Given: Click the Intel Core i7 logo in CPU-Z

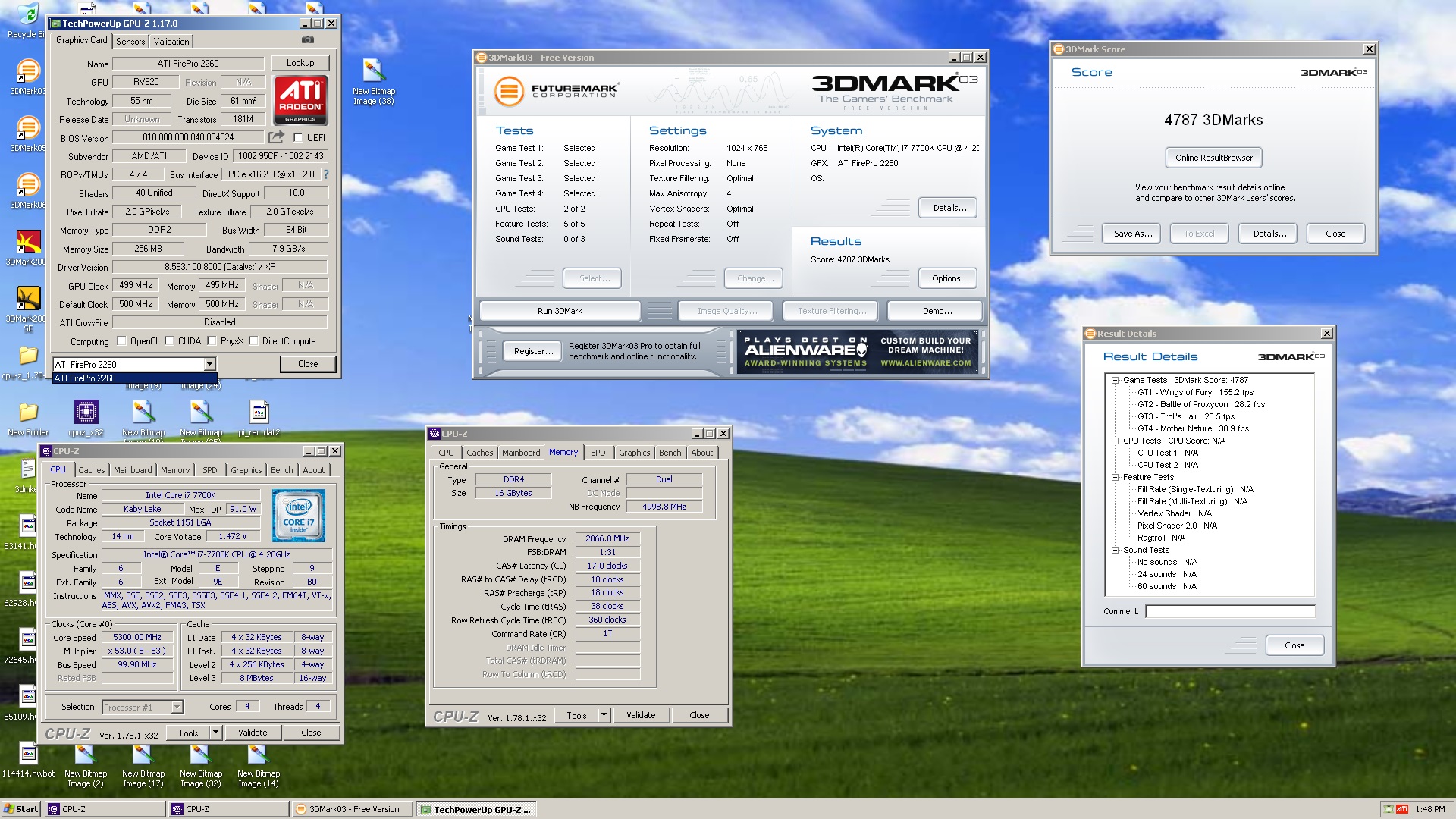Looking at the screenshot, I should point(298,516).
